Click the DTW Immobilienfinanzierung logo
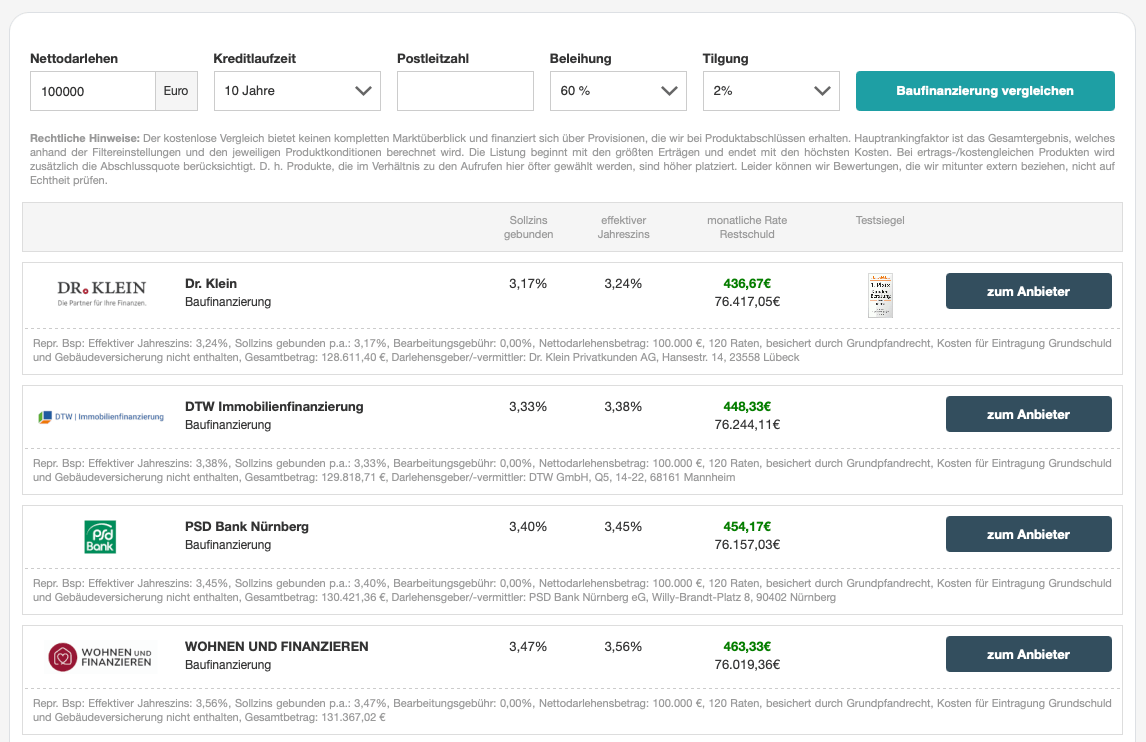This screenshot has height=742, width=1146. coord(101,416)
